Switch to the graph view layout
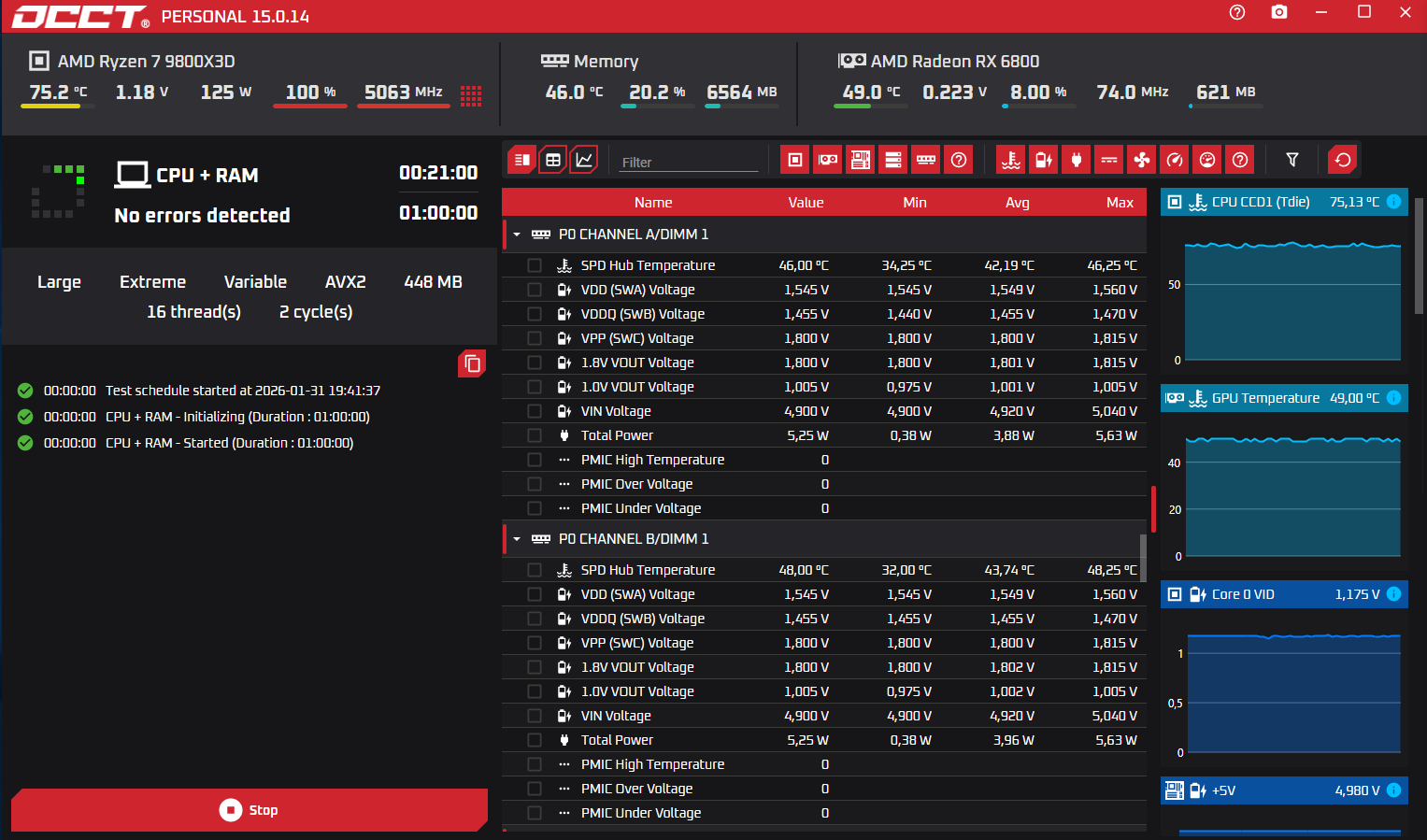Viewport: 1427px width, 840px height. 584,160
